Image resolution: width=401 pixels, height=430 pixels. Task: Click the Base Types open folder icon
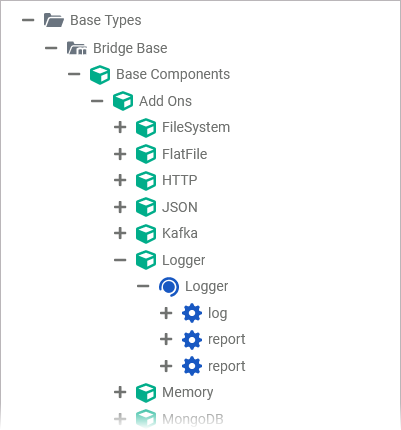pyautogui.click(x=54, y=20)
